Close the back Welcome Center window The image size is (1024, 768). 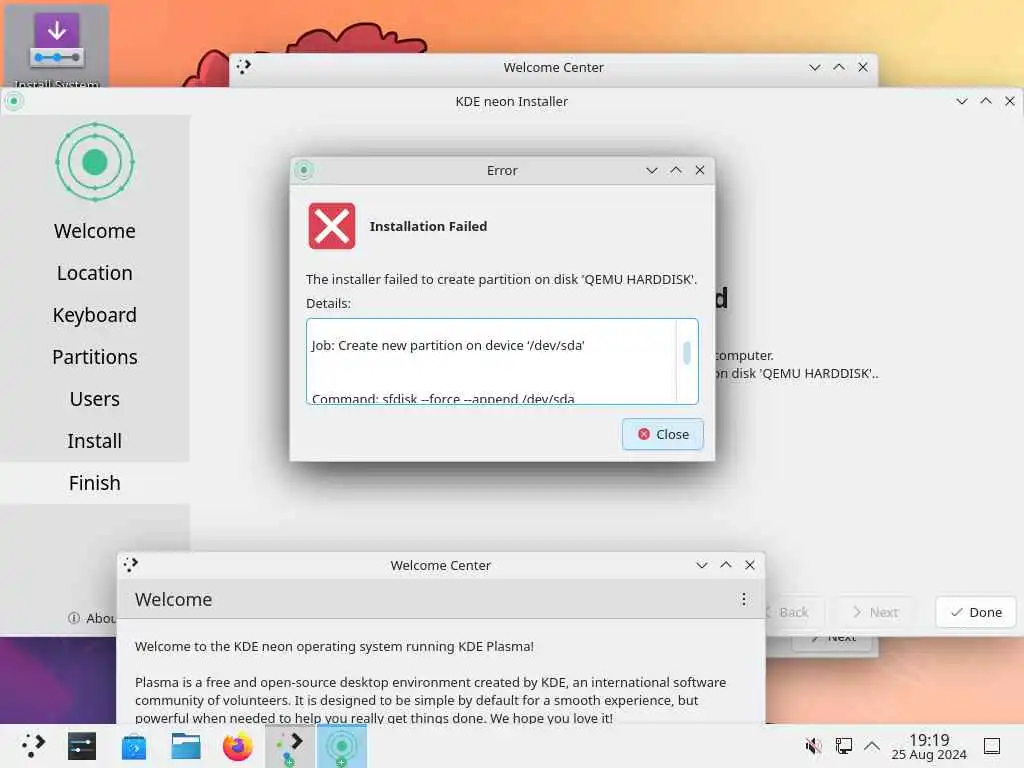pos(863,67)
